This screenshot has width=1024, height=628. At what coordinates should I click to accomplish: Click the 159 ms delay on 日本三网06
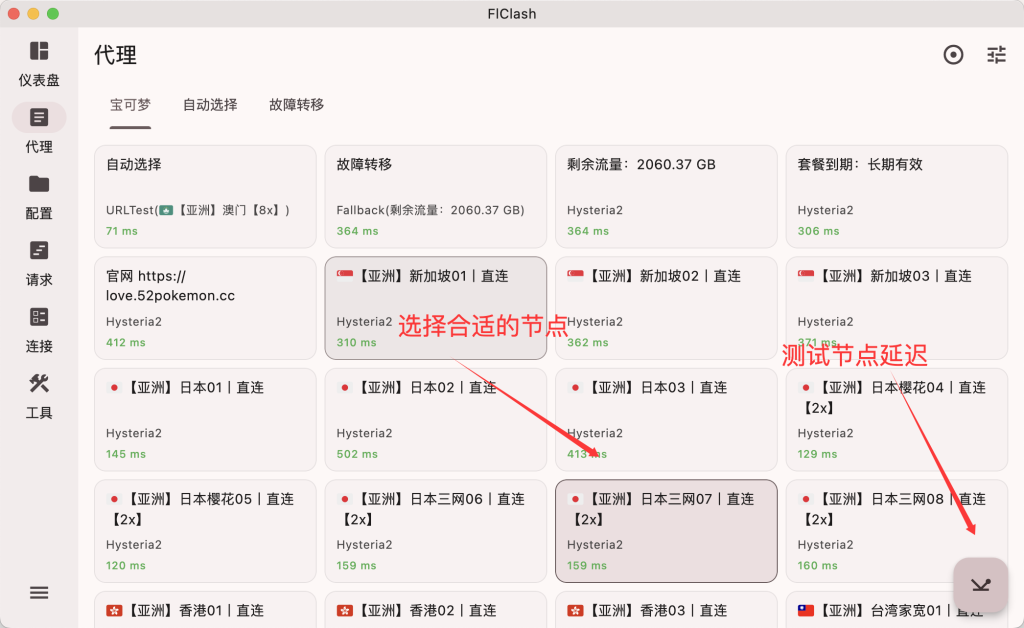pyautogui.click(x=357, y=566)
